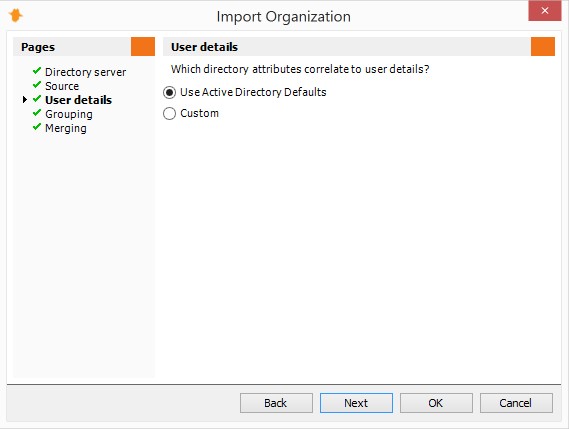Click the arrow marker beside User details page
569x429 pixels.
coord(25,99)
